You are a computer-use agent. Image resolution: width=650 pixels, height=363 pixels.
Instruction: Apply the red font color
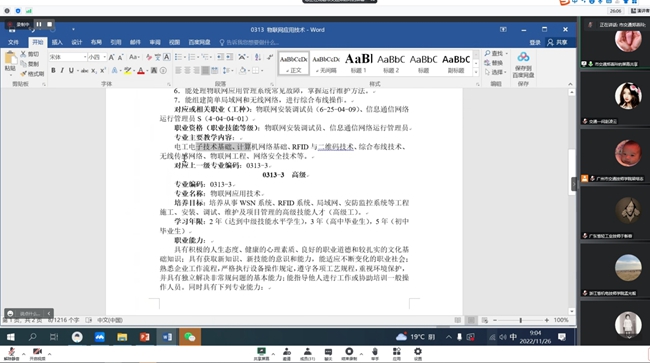coord(141,71)
